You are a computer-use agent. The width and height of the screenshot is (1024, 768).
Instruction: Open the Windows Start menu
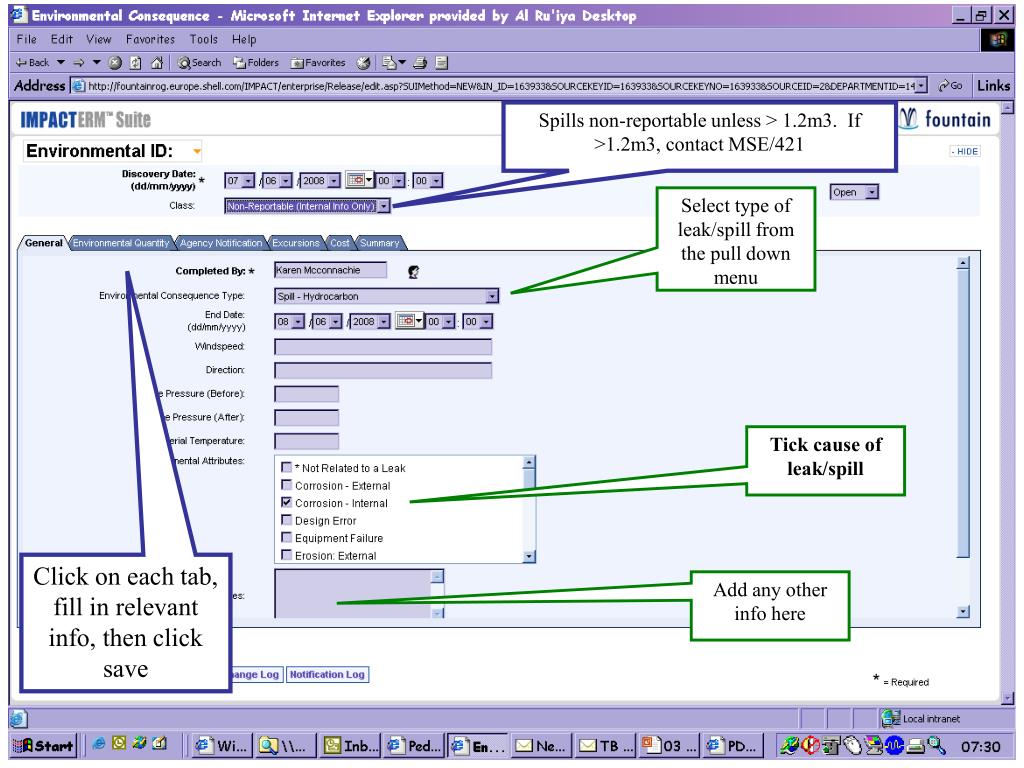click(x=44, y=745)
